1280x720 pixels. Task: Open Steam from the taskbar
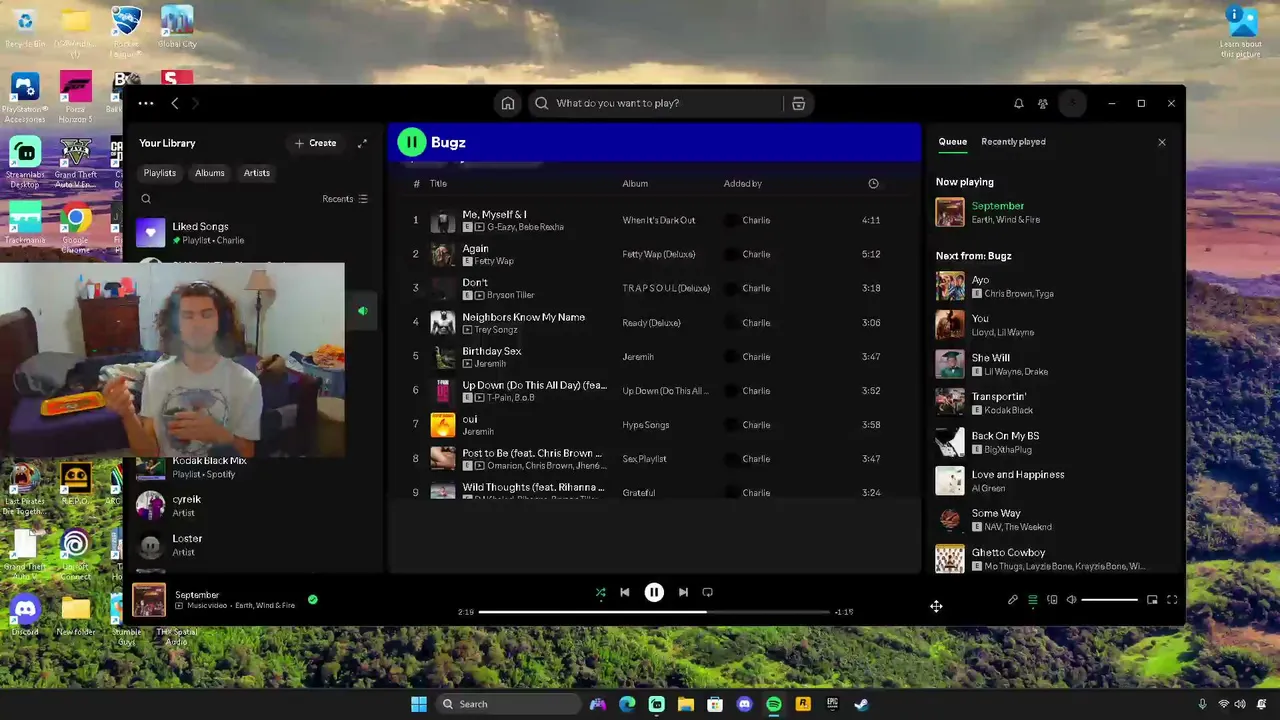861,704
